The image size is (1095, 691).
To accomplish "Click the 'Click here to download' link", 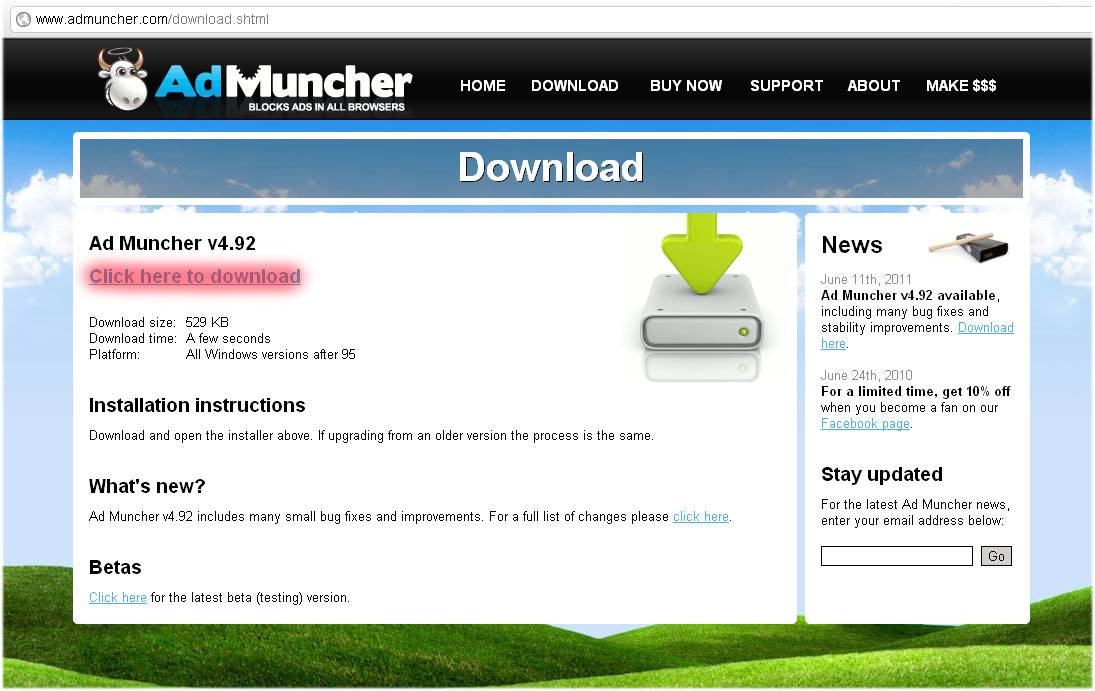I will [x=195, y=277].
